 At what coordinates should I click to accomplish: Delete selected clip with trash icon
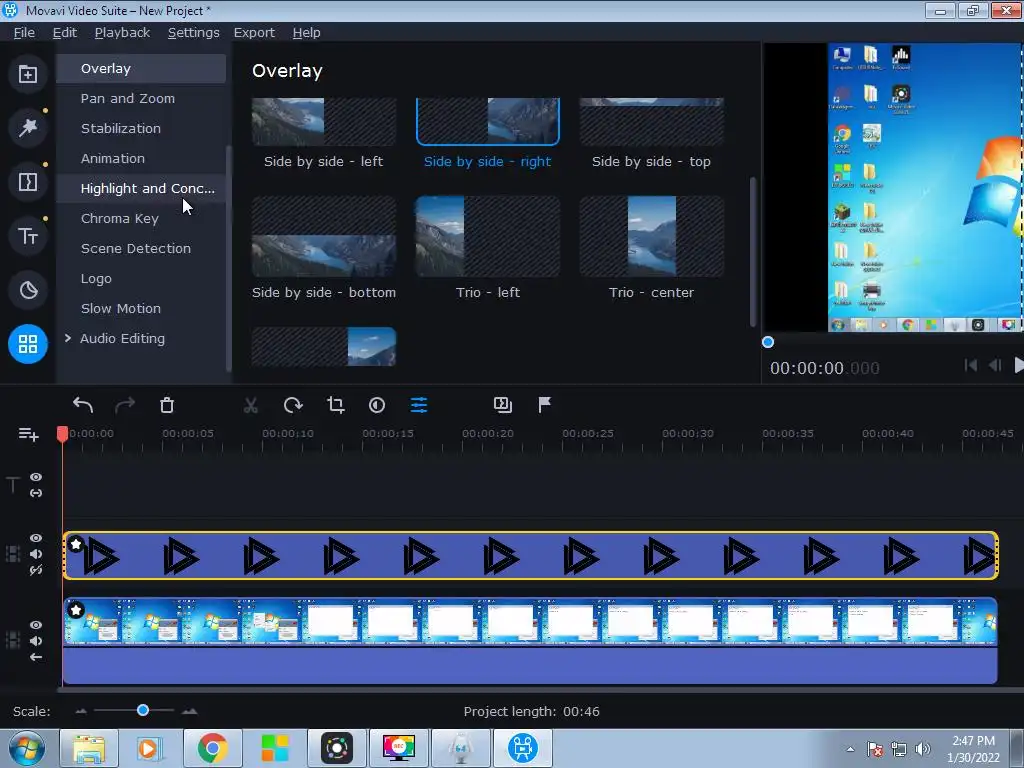click(167, 406)
